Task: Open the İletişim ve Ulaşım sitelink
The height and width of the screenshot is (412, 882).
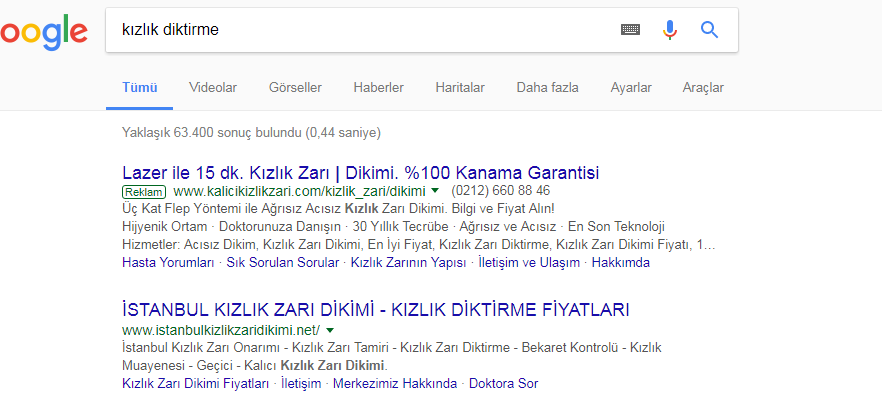Action: tap(529, 263)
